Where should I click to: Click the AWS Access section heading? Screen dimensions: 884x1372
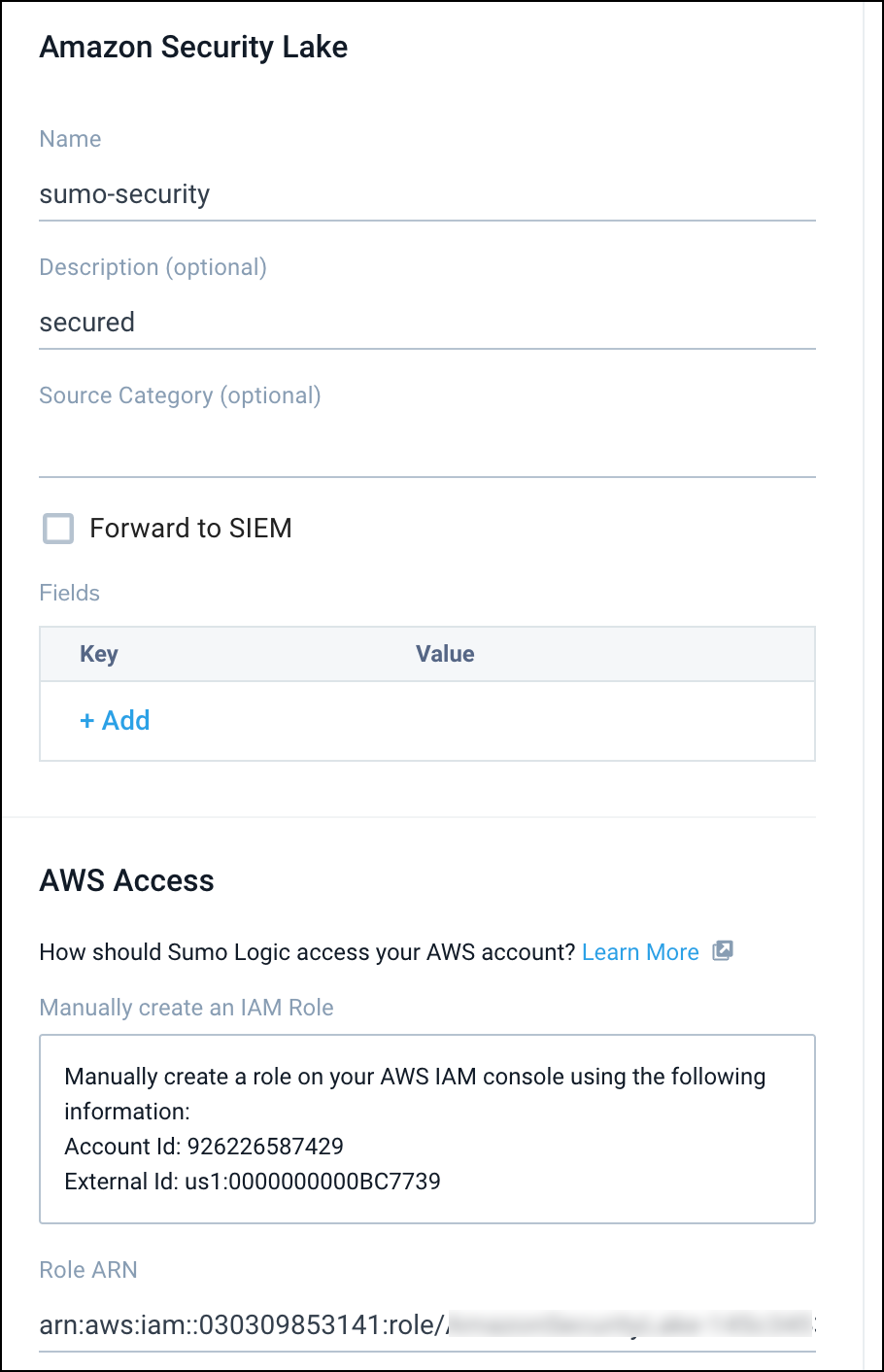pos(126,880)
